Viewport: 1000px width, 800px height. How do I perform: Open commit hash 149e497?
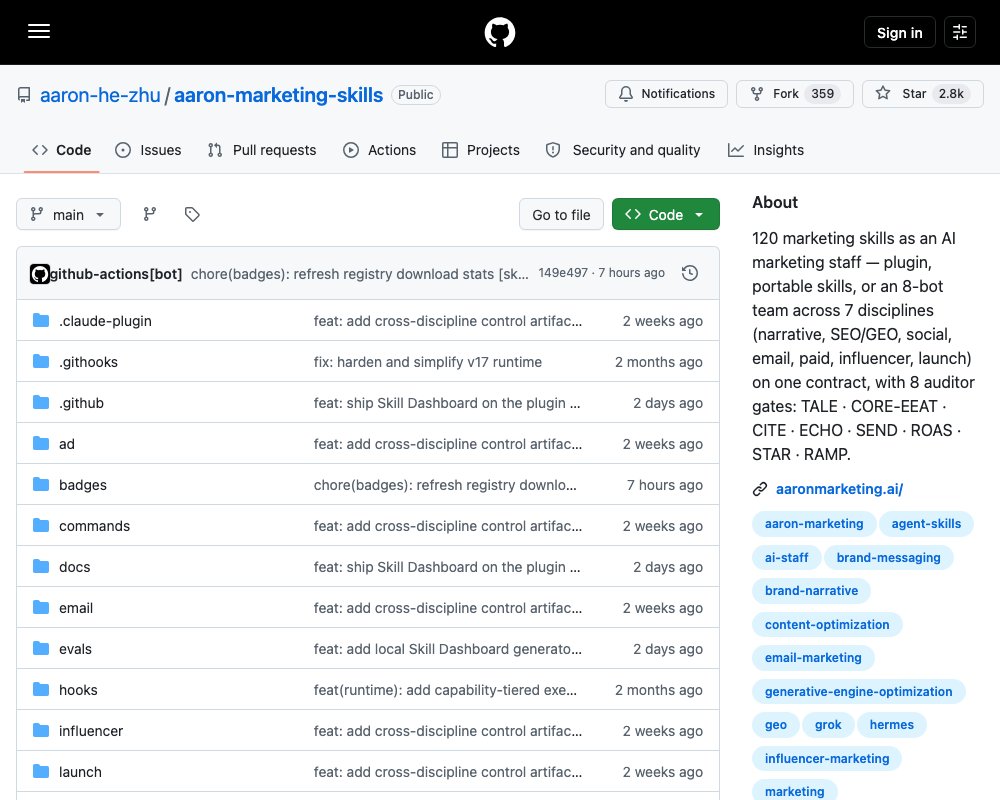(x=563, y=272)
